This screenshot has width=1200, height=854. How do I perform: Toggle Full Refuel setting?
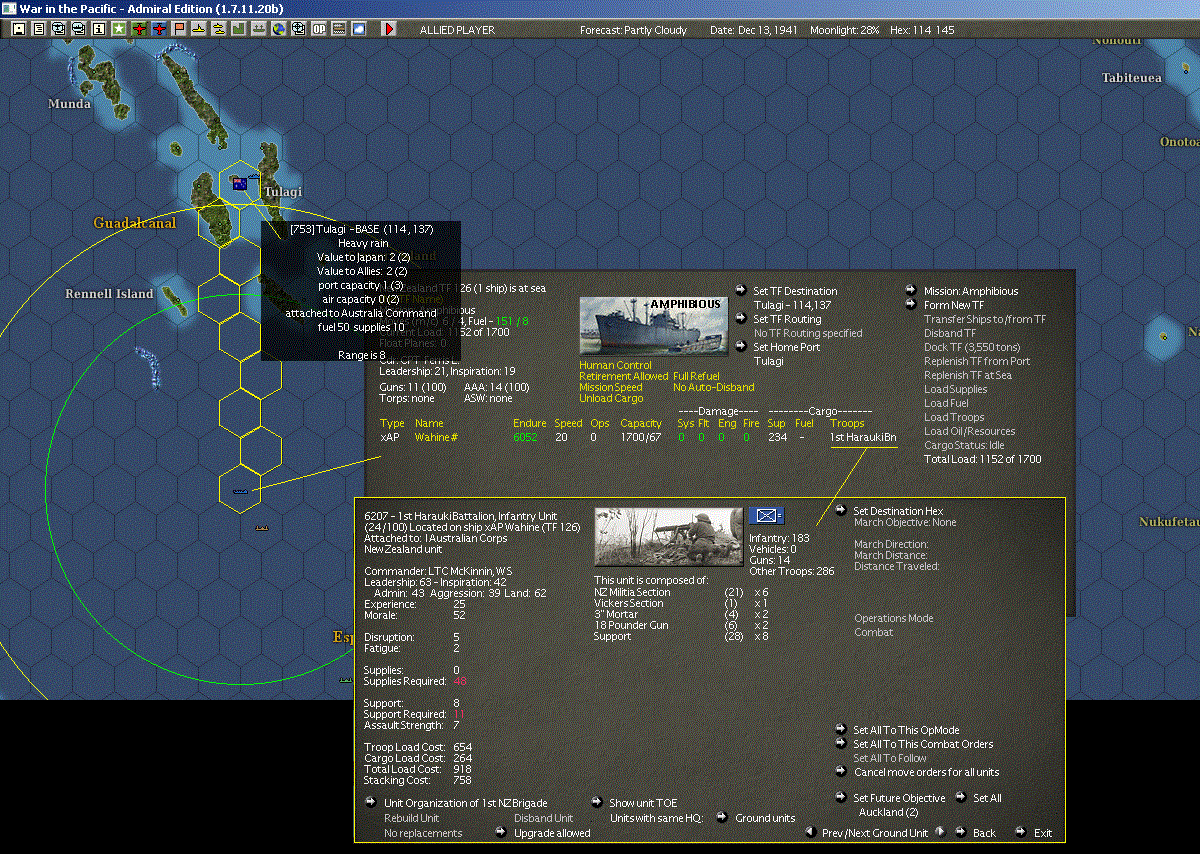(x=696, y=376)
